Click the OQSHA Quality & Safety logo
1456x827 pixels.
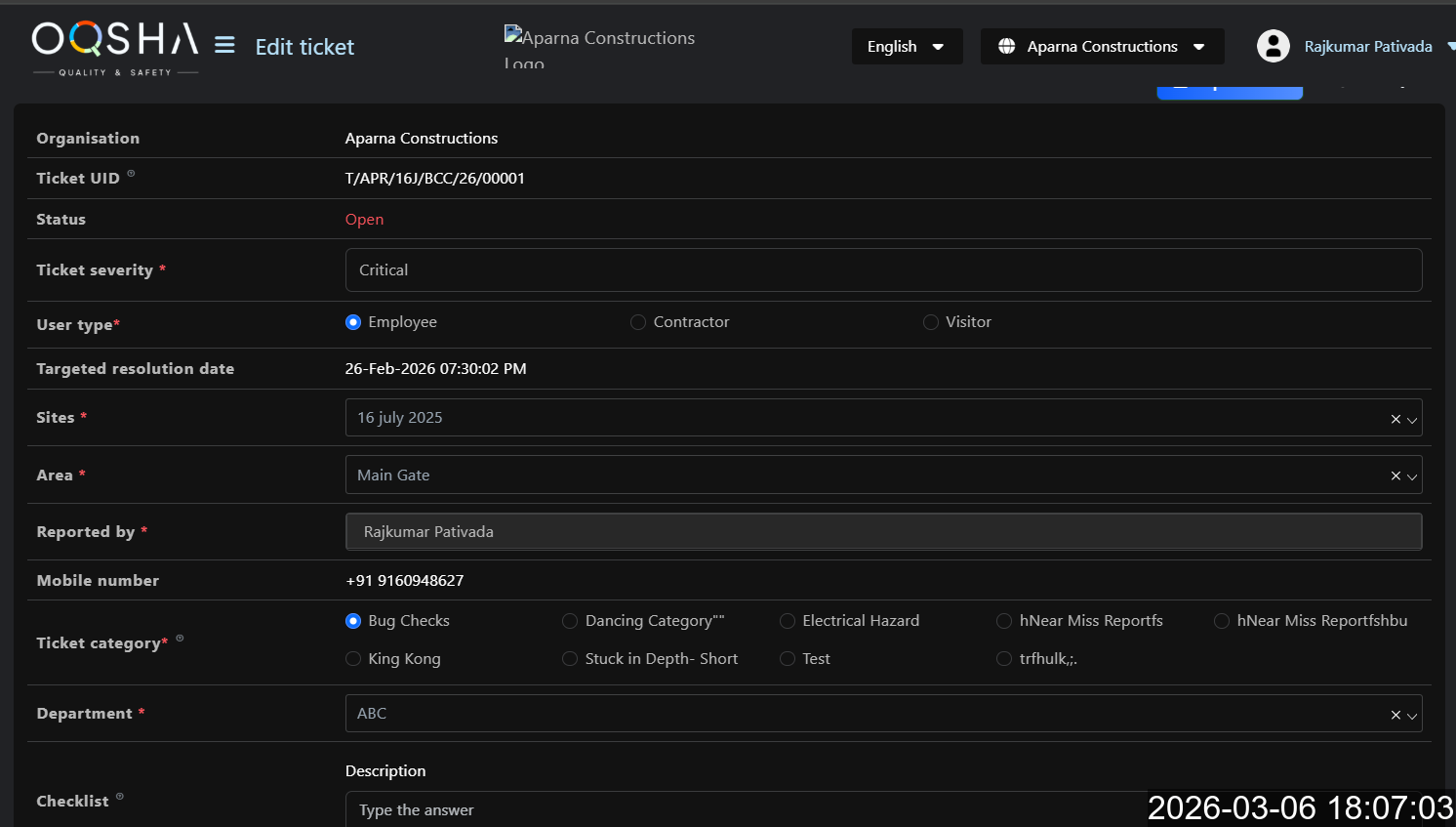pos(115,48)
